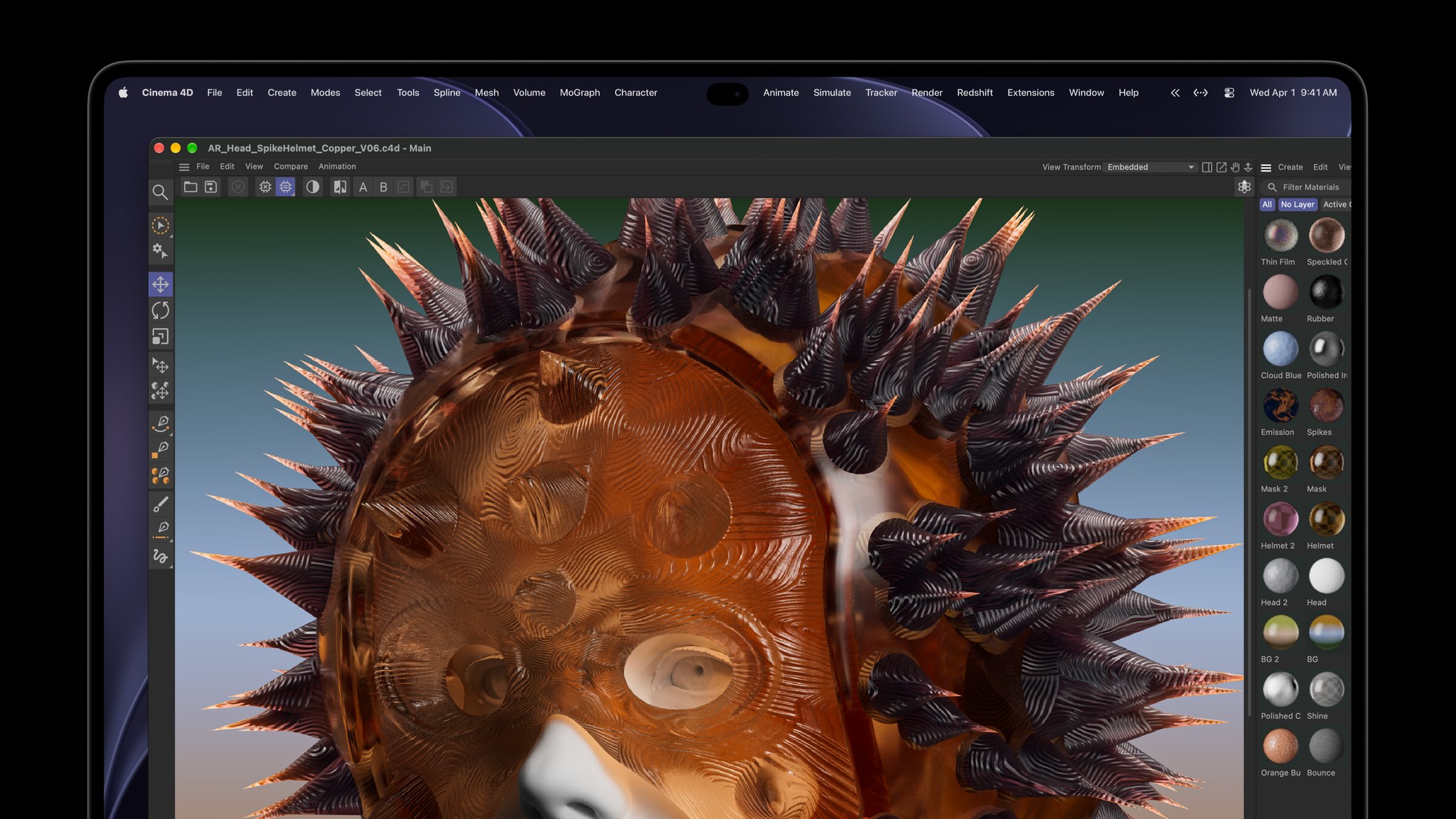Open the MoGraph menu
The image size is (1456, 819).
pos(579,93)
